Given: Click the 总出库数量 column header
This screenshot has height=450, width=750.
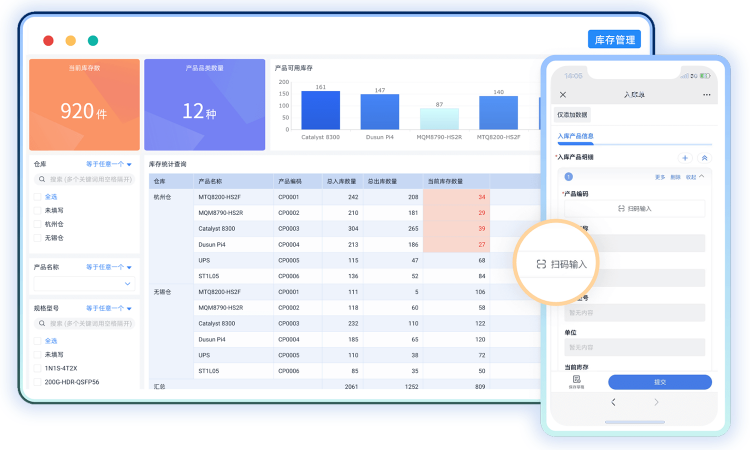Looking at the screenshot, I should 393,181.
